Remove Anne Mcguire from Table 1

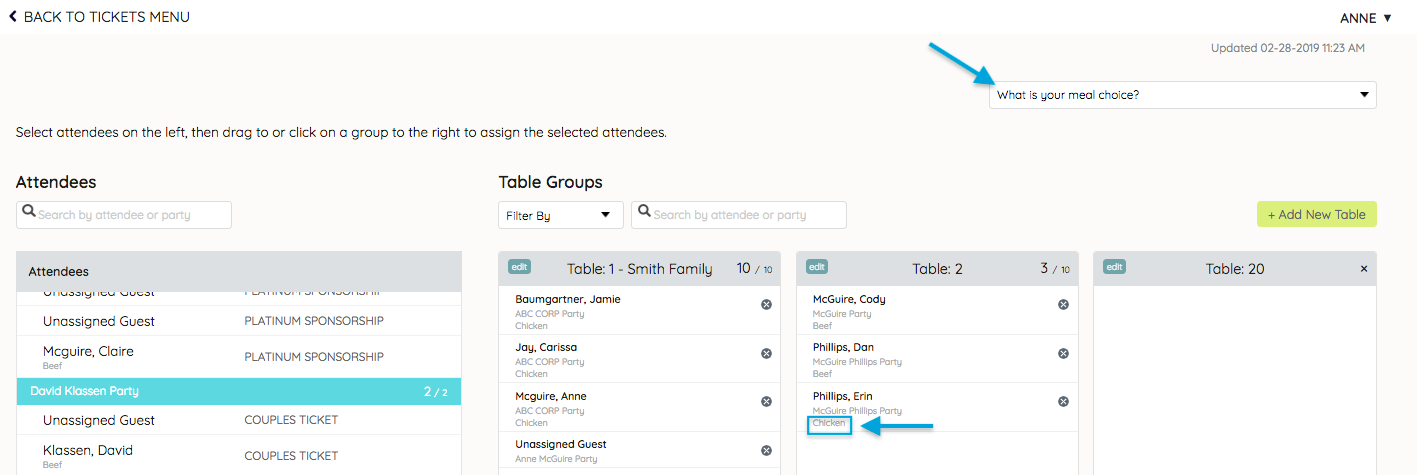pos(766,402)
